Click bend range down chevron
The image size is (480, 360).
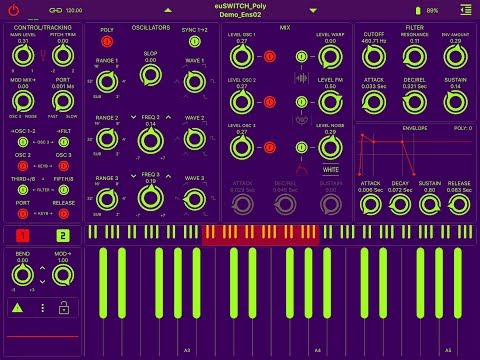tap(43, 282)
